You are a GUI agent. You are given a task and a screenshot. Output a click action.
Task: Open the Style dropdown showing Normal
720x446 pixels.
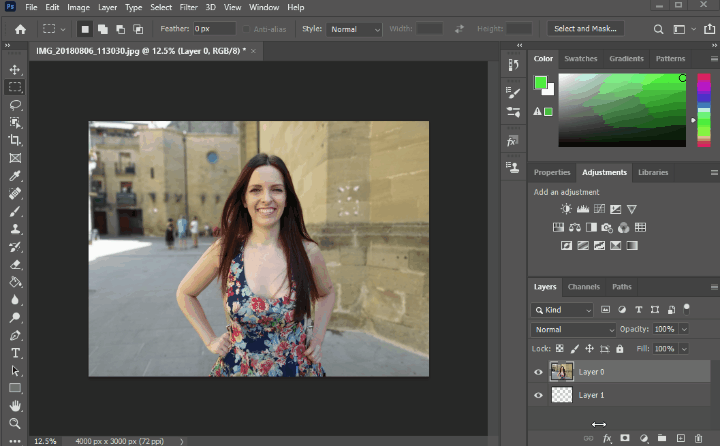(x=354, y=29)
